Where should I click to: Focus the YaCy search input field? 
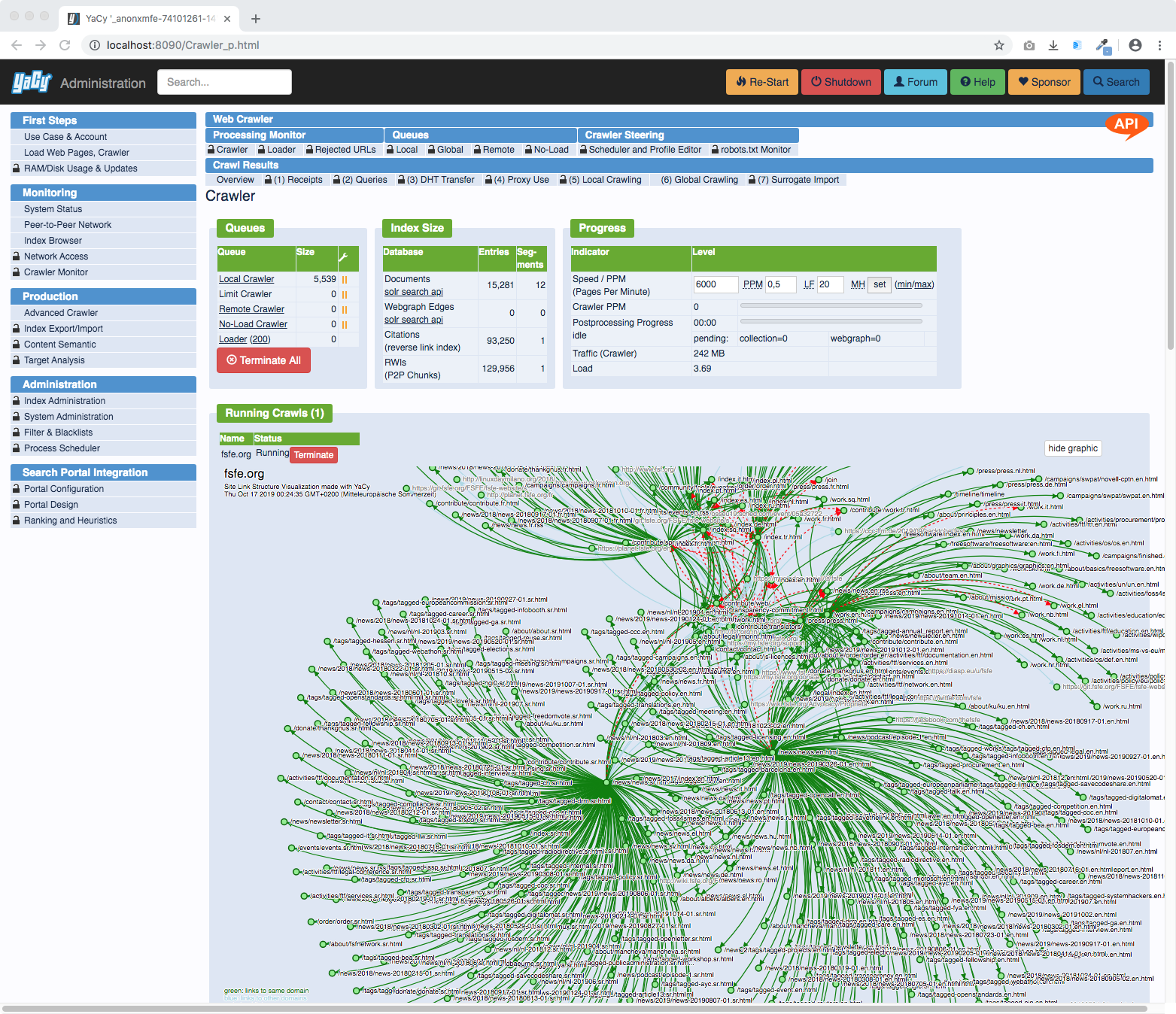click(x=224, y=82)
